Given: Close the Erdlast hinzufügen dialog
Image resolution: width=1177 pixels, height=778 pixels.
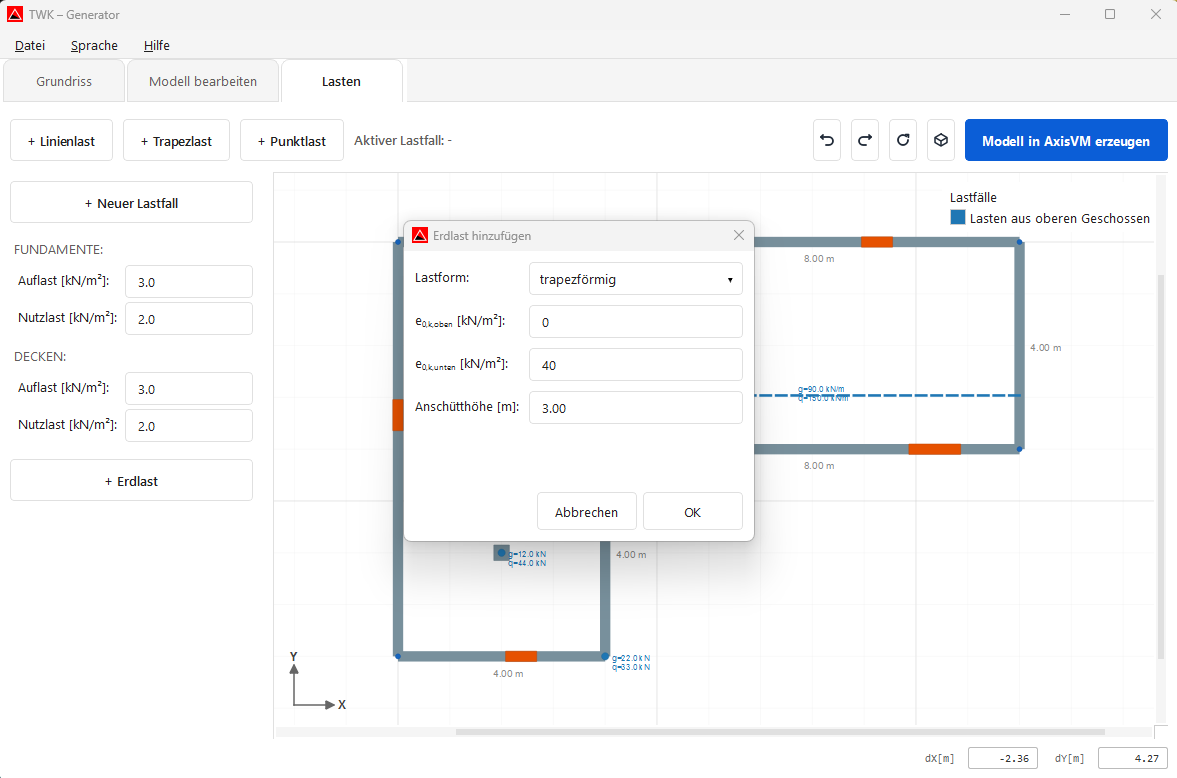Looking at the screenshot, I should point(739,235).
